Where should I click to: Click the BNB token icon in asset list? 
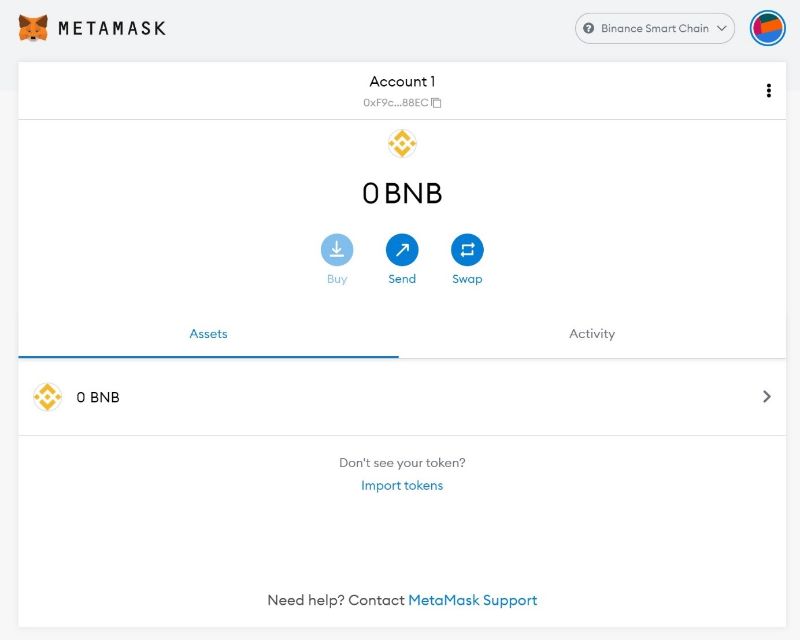pos(47,397)
